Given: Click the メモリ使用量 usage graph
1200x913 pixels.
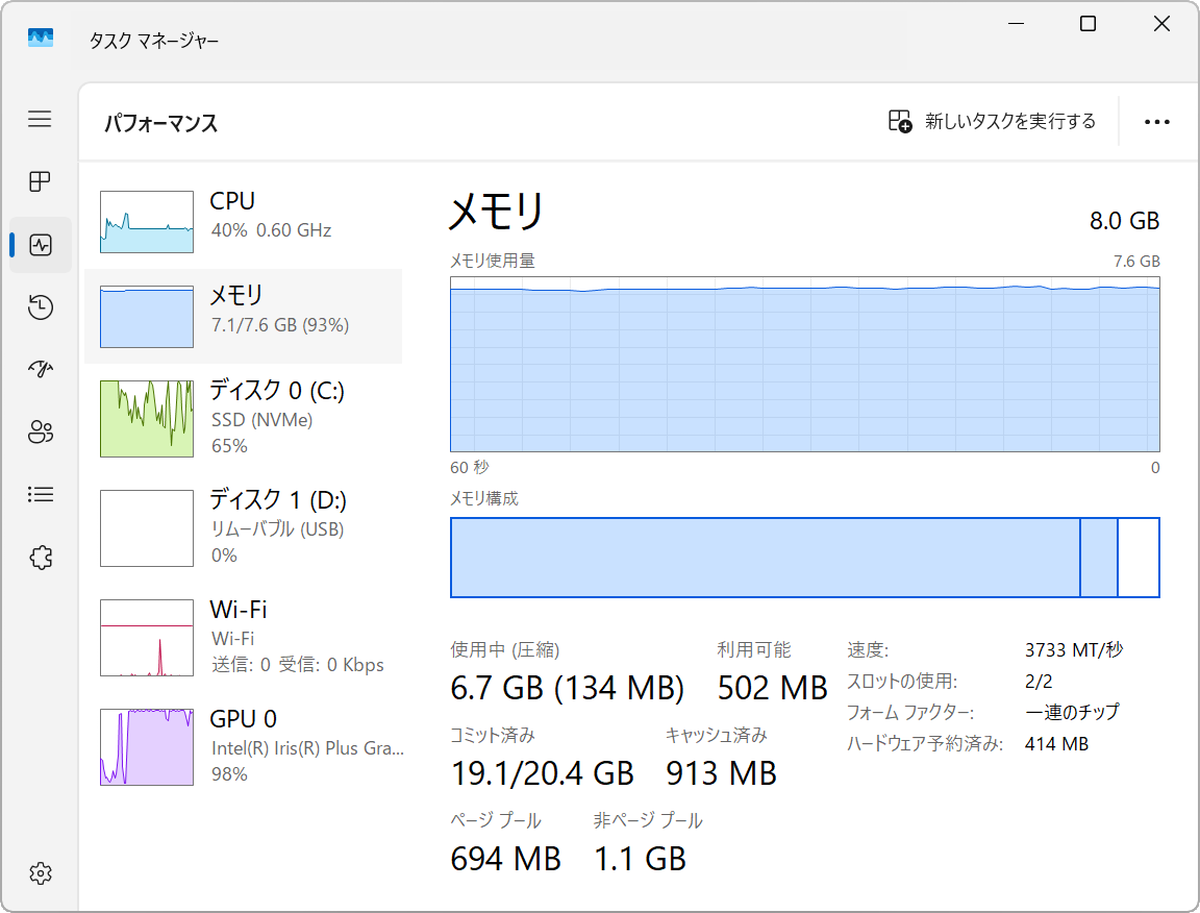Looking at the screenshot, I should [805, 365].
